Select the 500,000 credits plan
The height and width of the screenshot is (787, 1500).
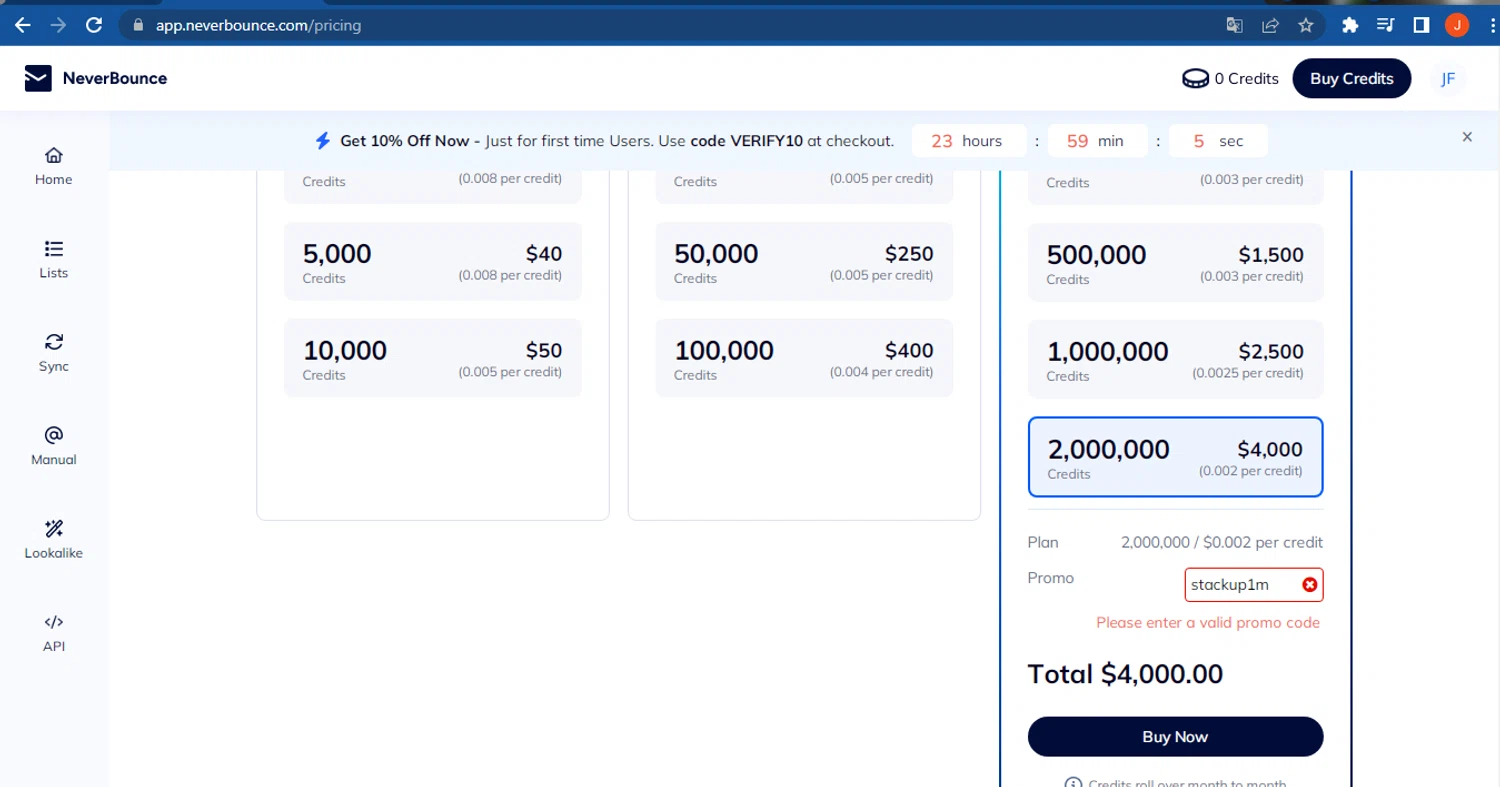tap(1175, 262)
